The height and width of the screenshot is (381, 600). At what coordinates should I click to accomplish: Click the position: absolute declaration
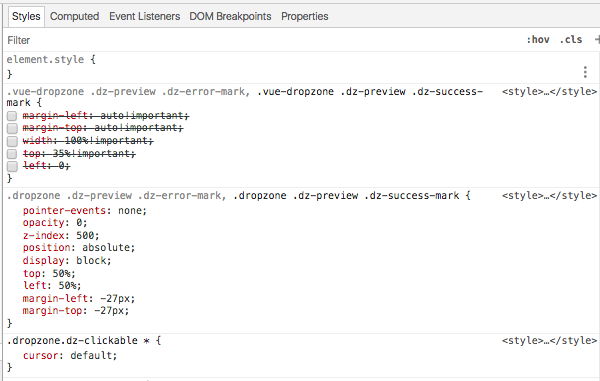[79, 247]
